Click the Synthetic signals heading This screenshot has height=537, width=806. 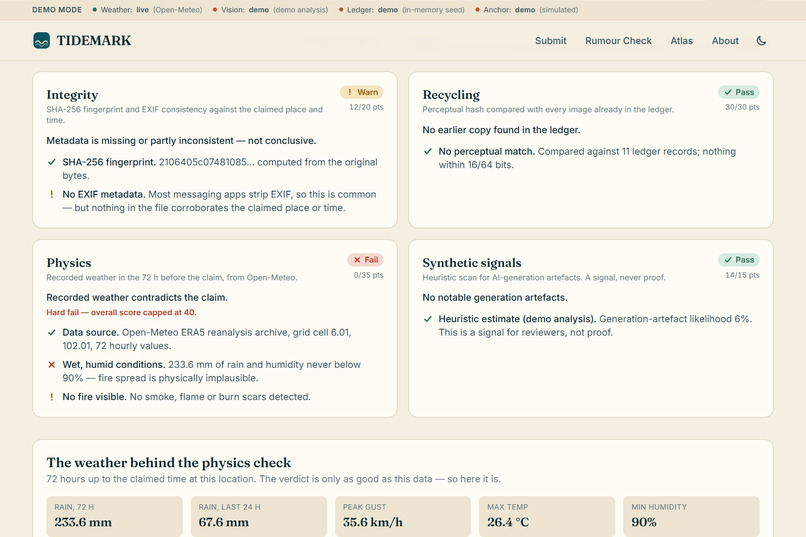[472, 263]
